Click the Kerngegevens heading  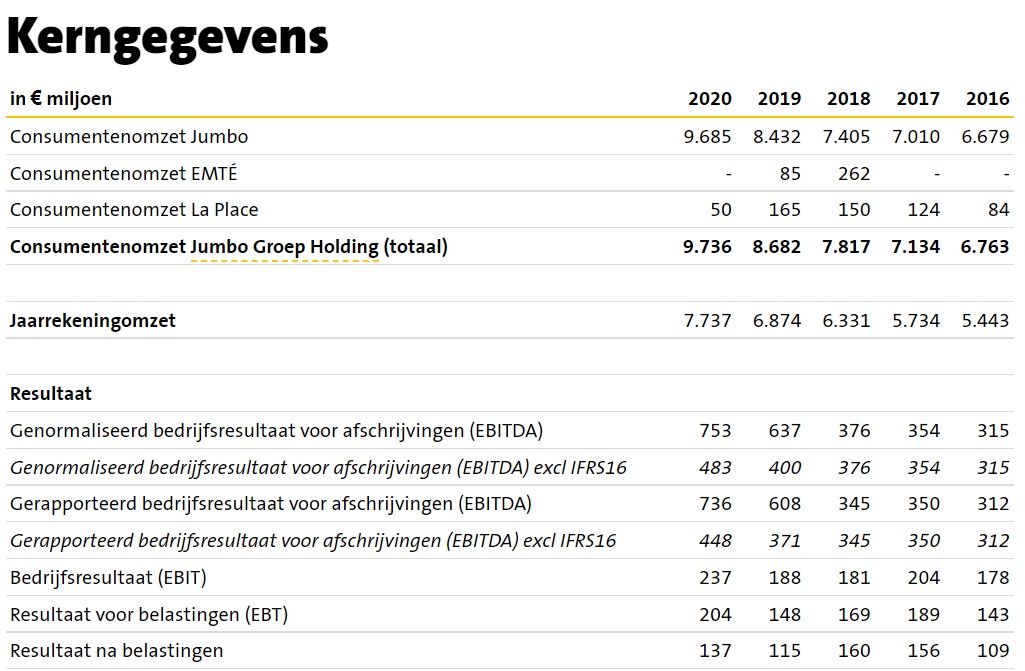[167, 38]
